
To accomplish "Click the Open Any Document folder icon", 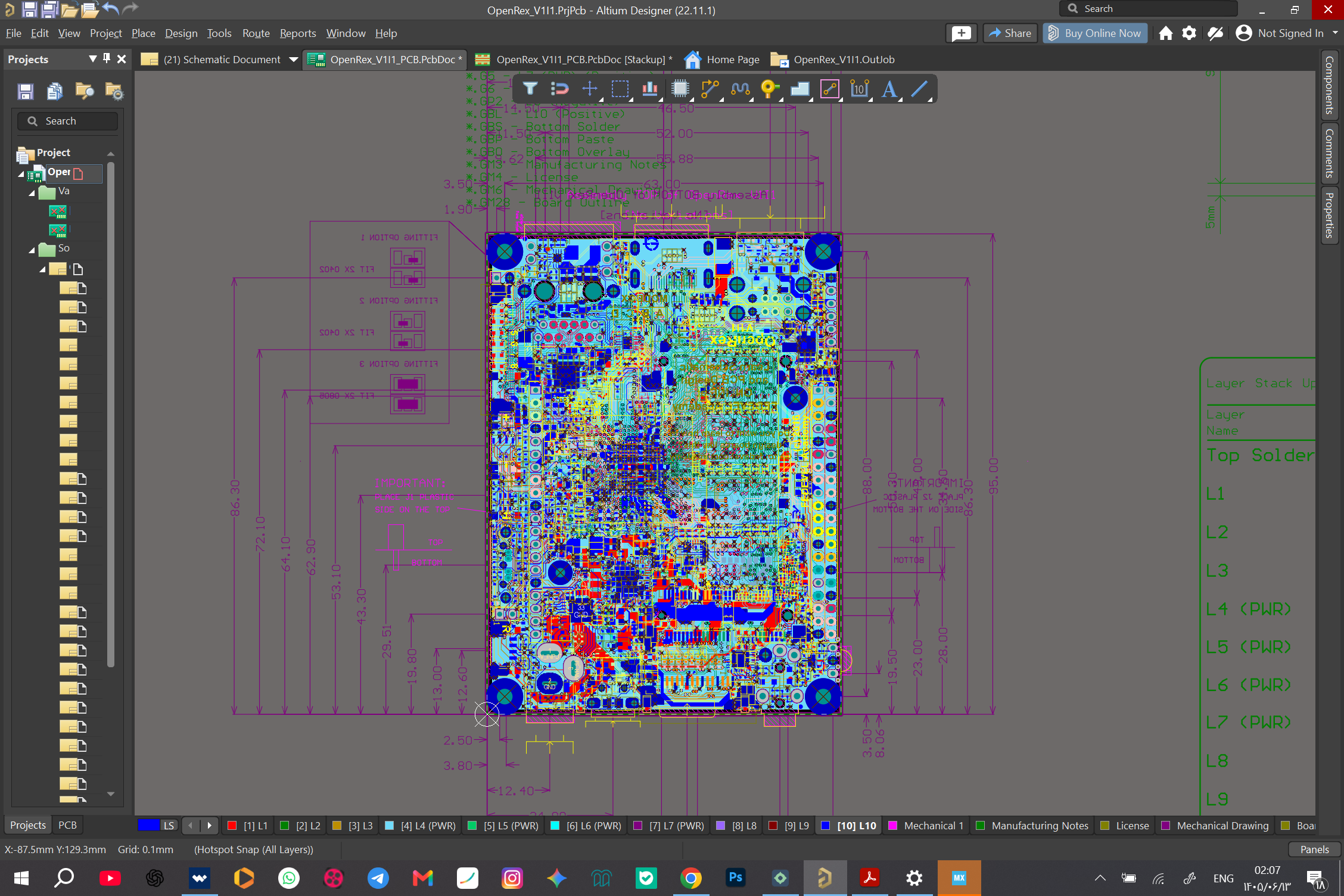I will tap(69, 9).
